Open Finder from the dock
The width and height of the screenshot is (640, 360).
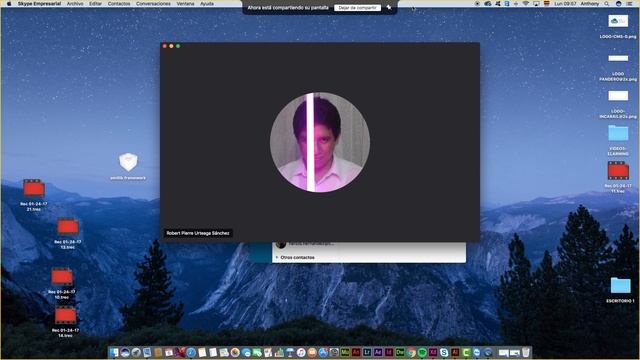114,352
